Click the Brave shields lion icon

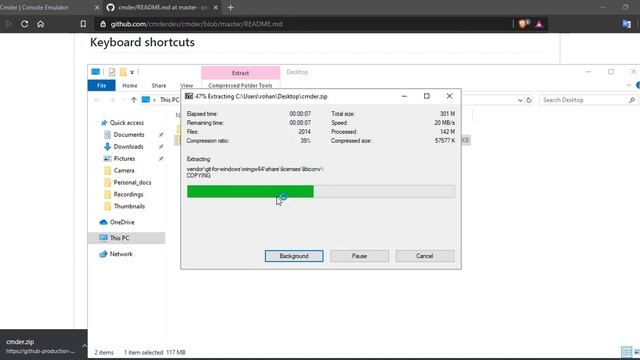tap(523, 24)
